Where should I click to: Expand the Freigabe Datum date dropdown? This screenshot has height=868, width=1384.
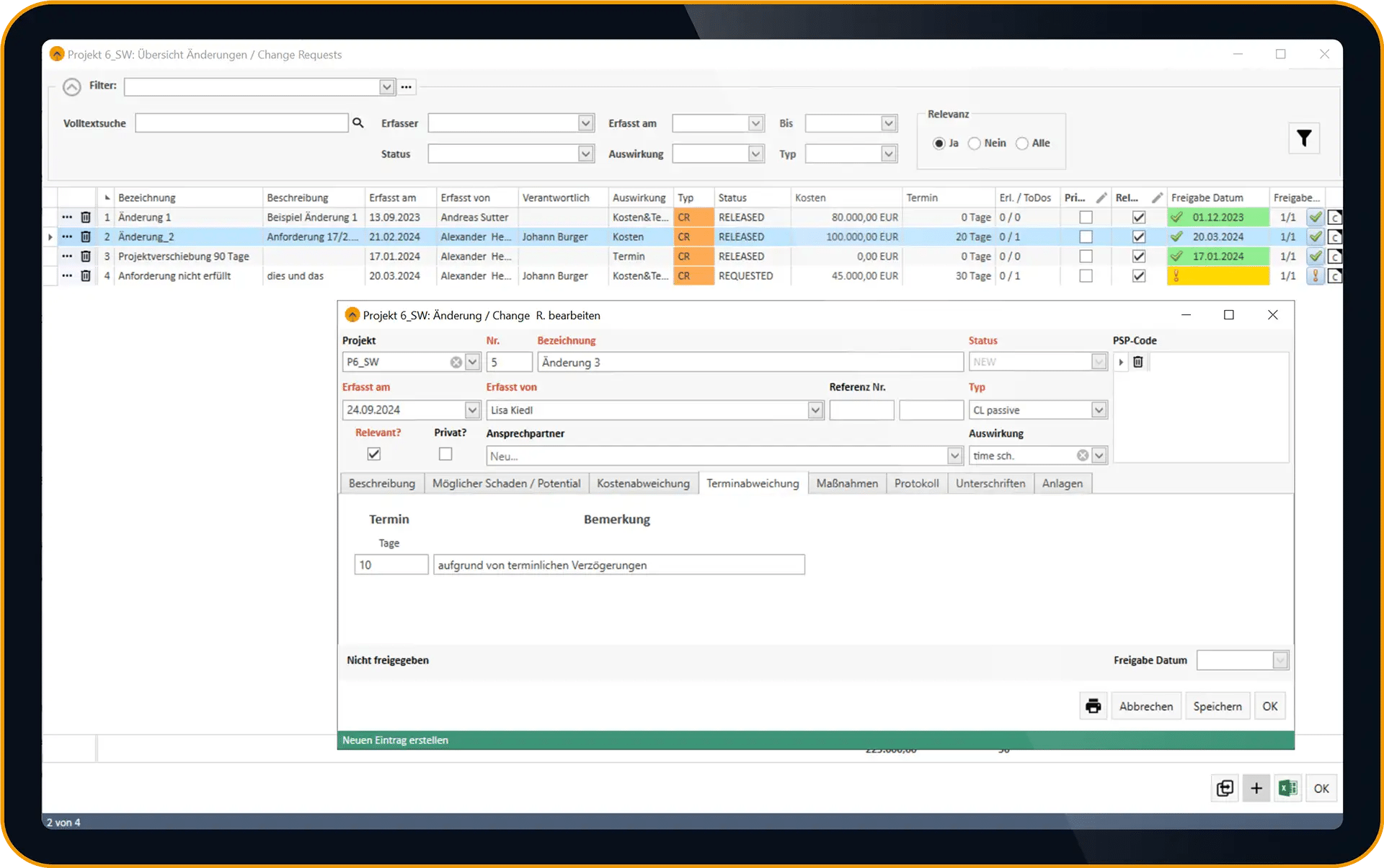click(1280, 660)
